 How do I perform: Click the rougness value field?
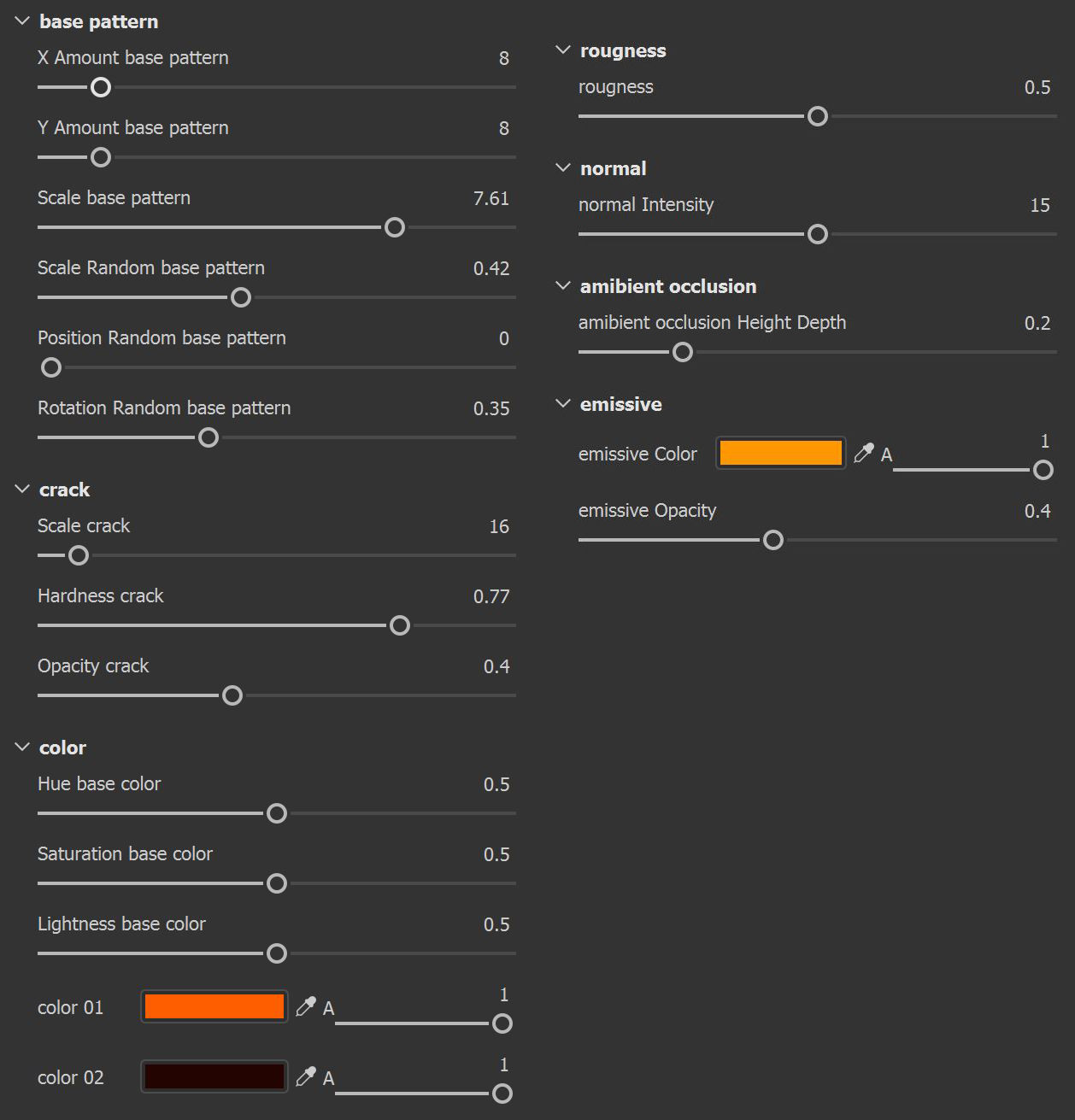pos(1037,87)
